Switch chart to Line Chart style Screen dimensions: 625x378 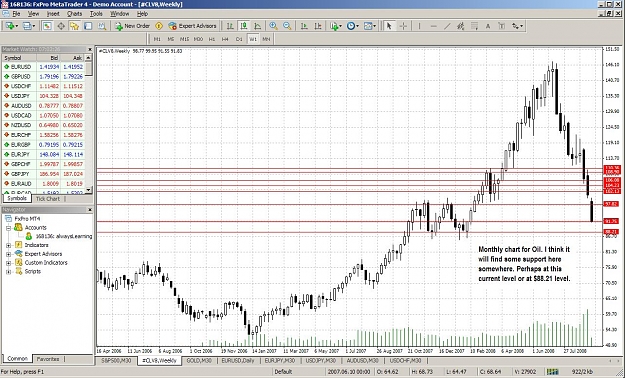click(x=257, y=26)
